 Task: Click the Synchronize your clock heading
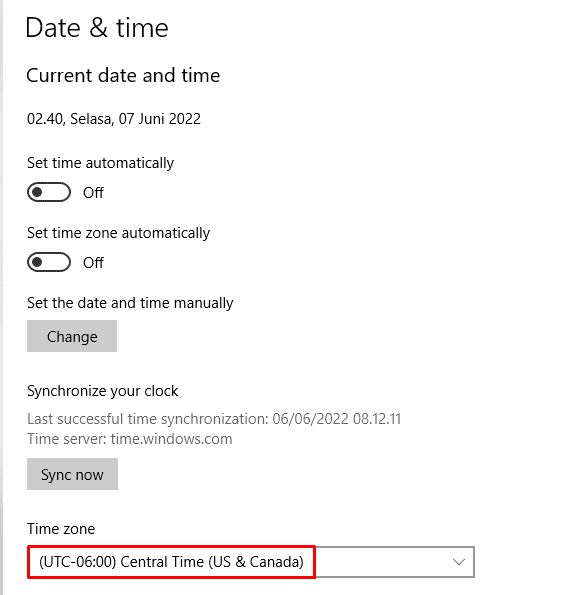[x=102, y=391]
